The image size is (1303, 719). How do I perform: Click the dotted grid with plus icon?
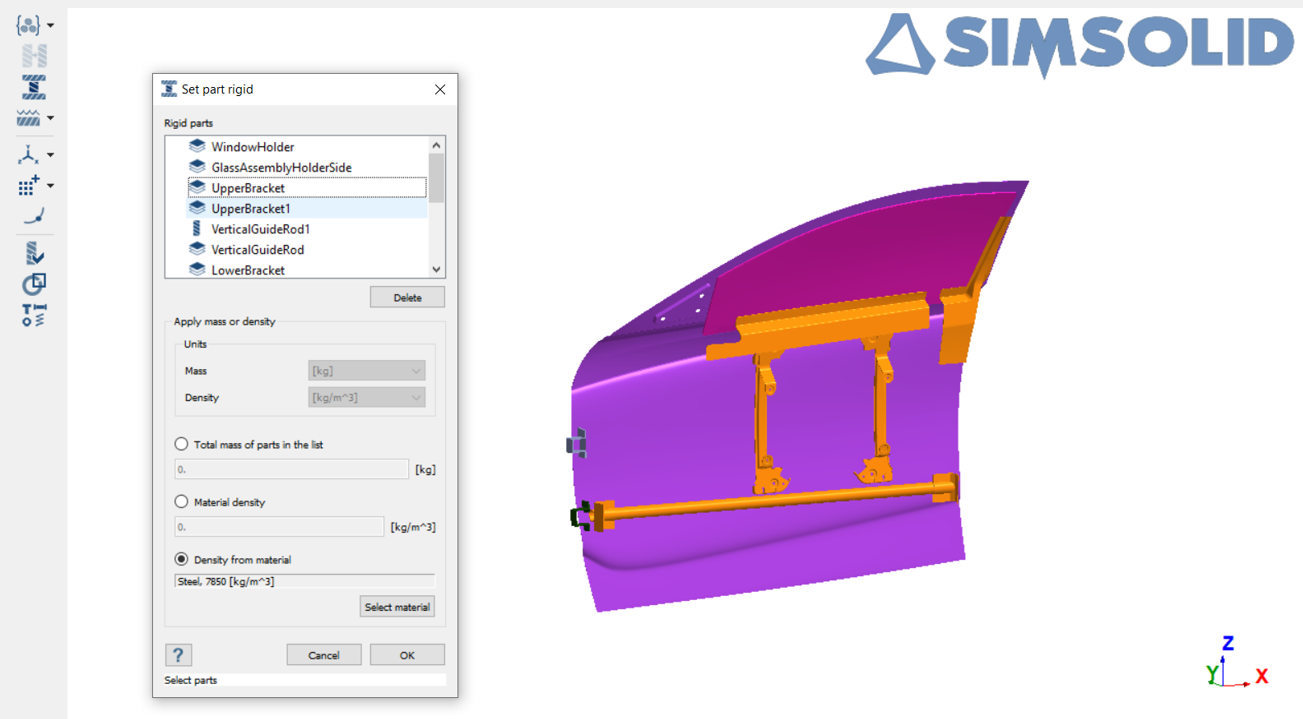pyautogui.click(x=29, y=185)
